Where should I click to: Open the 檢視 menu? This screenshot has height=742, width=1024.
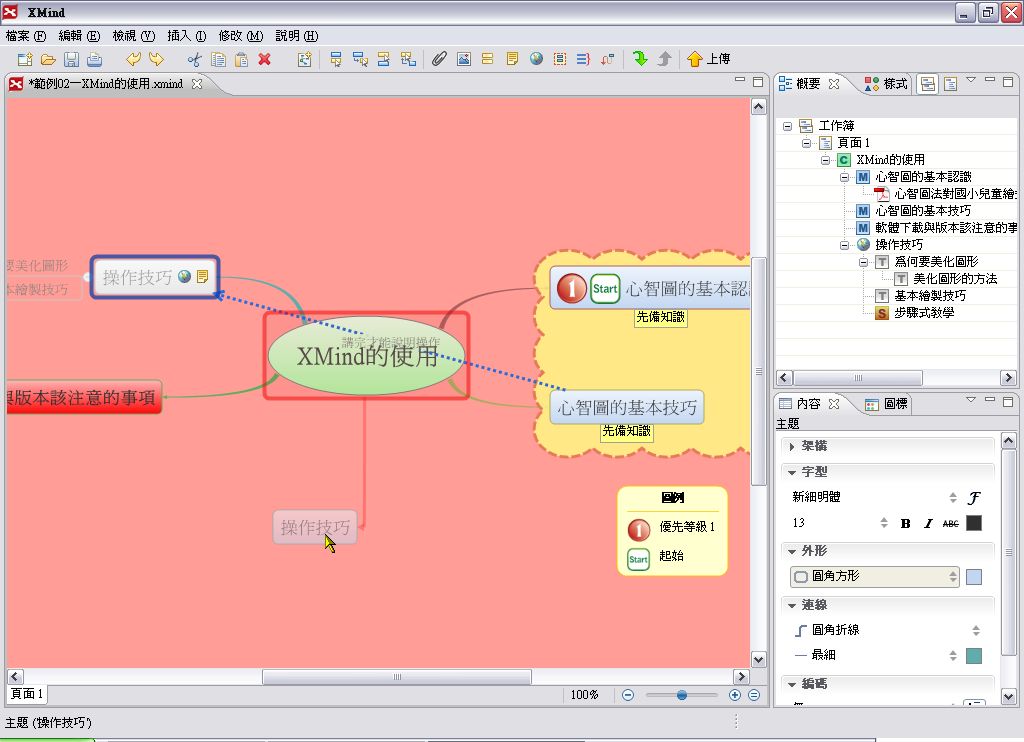tap(132, 35)
